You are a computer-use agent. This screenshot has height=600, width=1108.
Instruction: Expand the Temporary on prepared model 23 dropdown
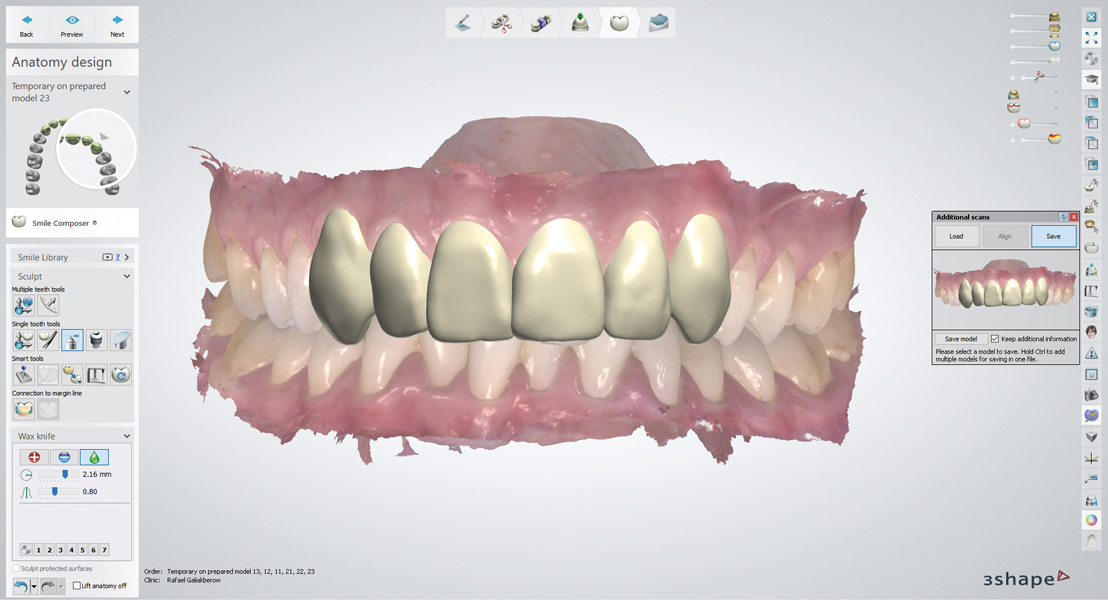(x=127, y=92)
